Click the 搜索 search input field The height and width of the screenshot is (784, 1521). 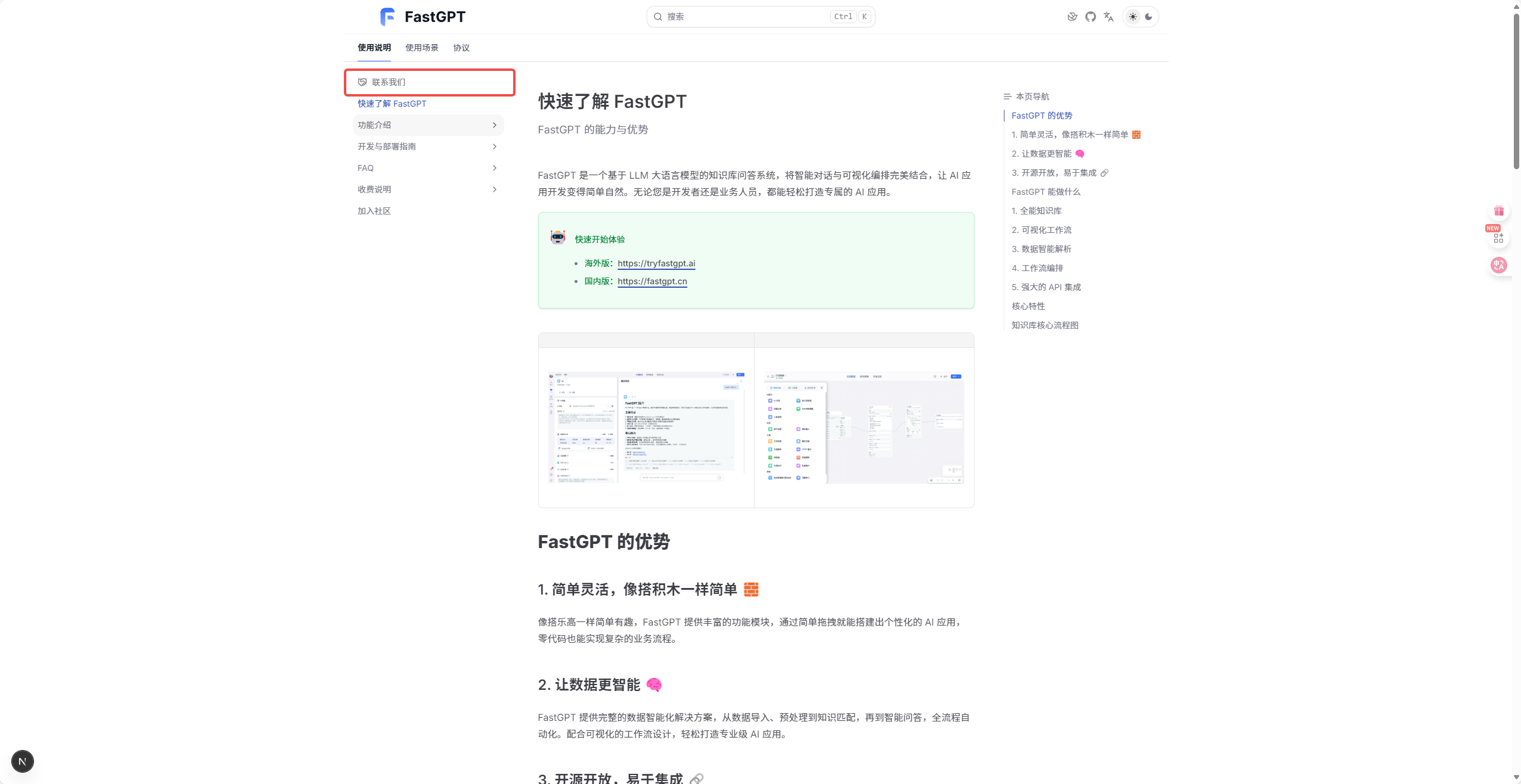(745, 17)
